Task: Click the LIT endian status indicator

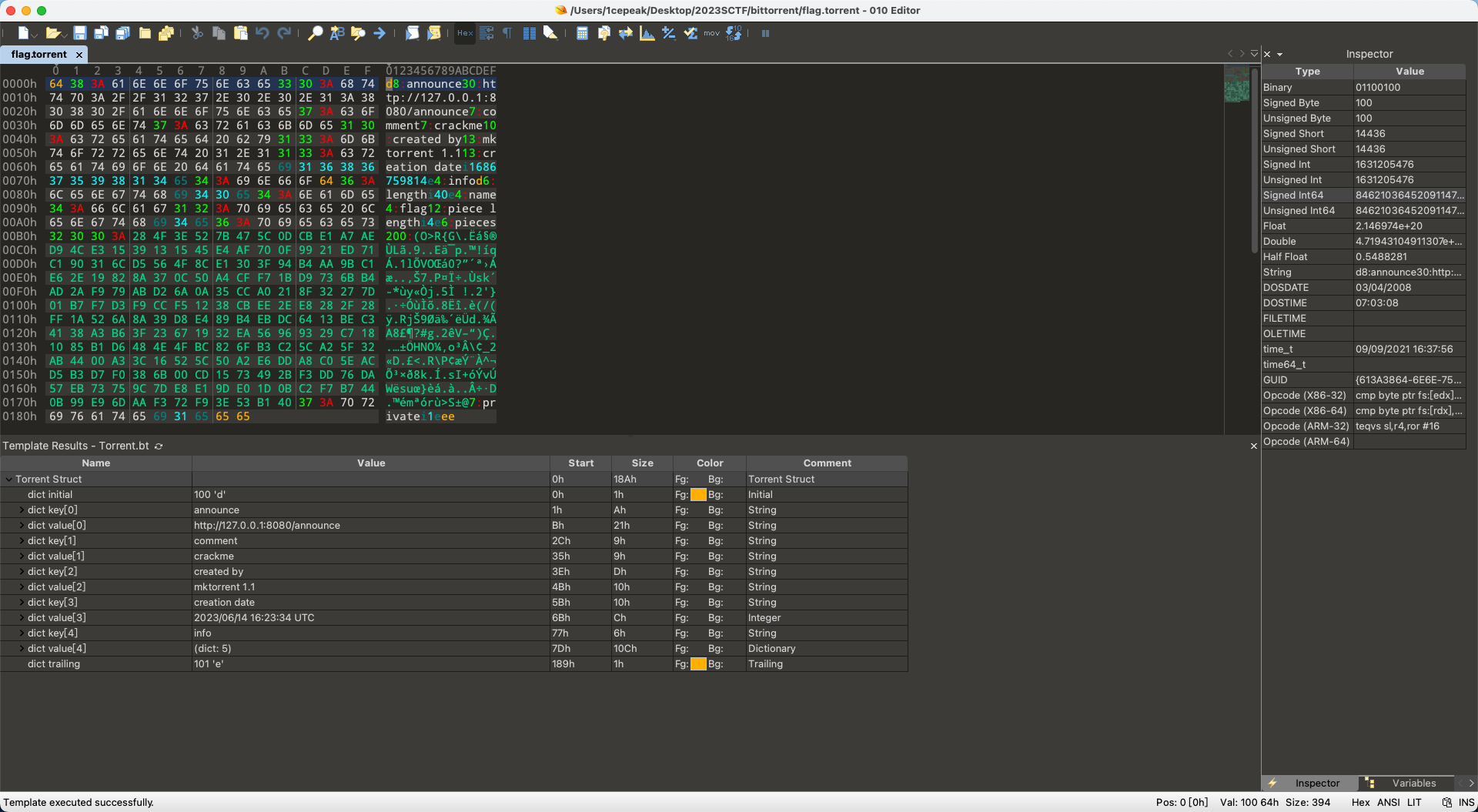Action: 1414,803
